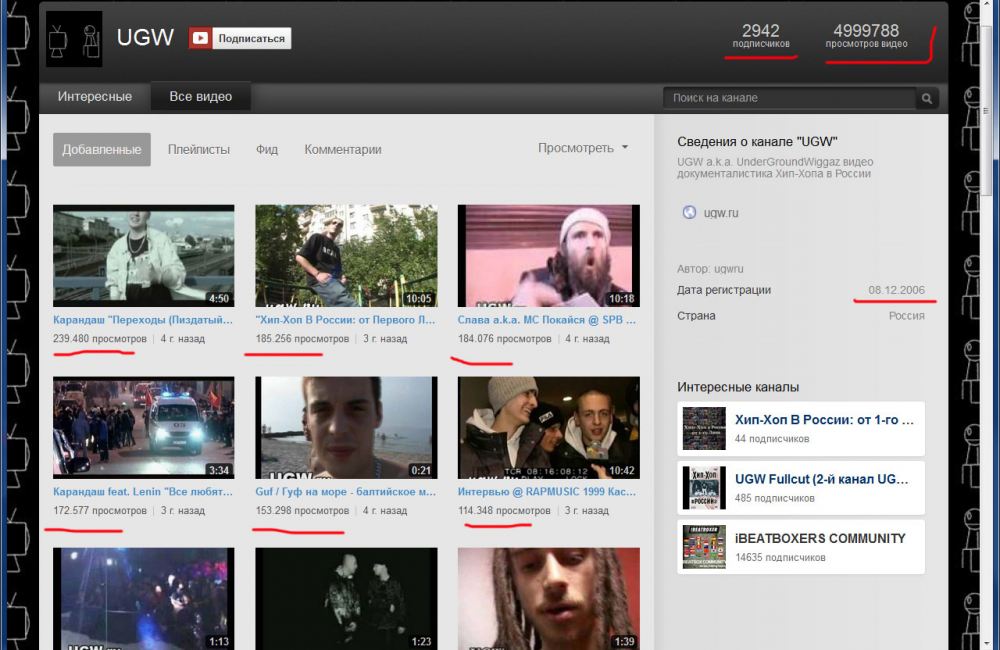The image size is (1000, 650).
Task: Click the UGW Fullcut channel thumbnail
Action: pyautogui.click(x=704, y=488)
